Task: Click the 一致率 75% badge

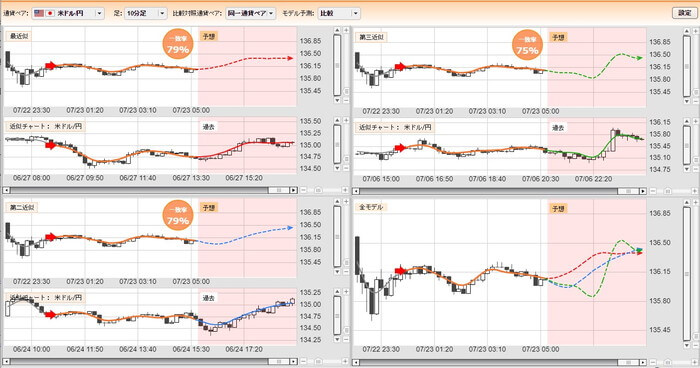Action: pyautogui.click(x=527, y=46)
